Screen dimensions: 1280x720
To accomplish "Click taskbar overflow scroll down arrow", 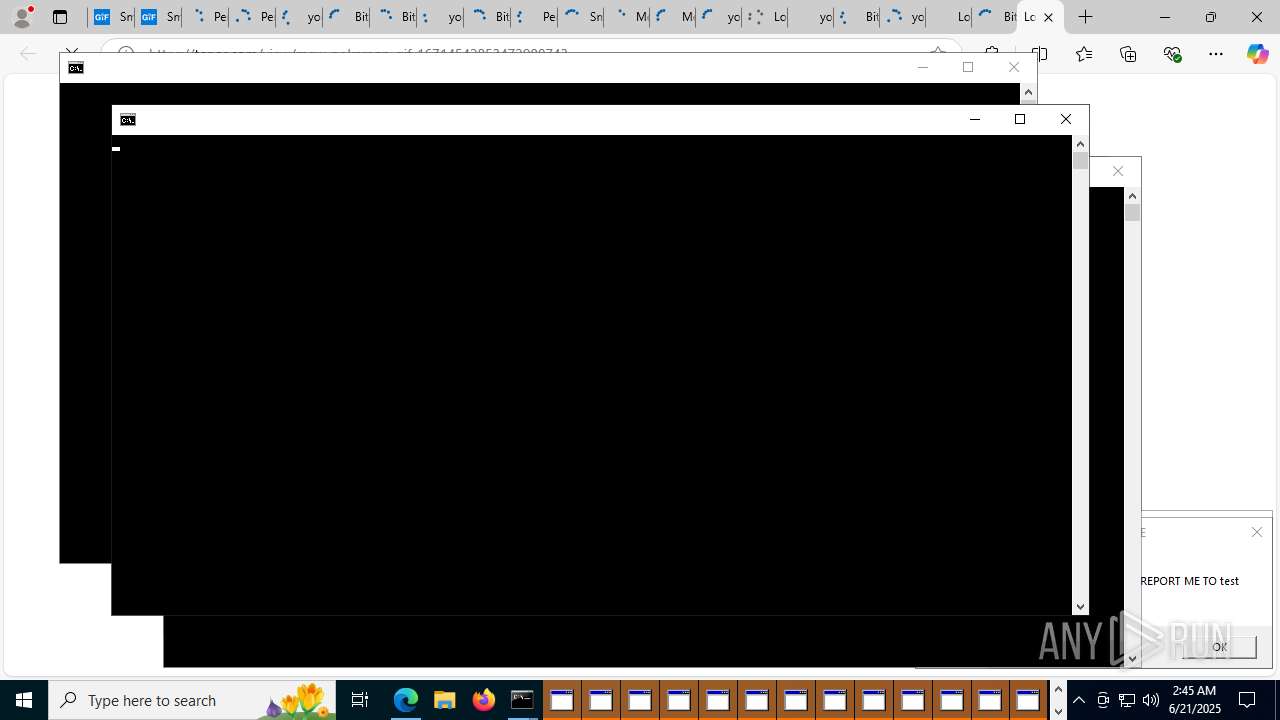I will pos(1058,711).
